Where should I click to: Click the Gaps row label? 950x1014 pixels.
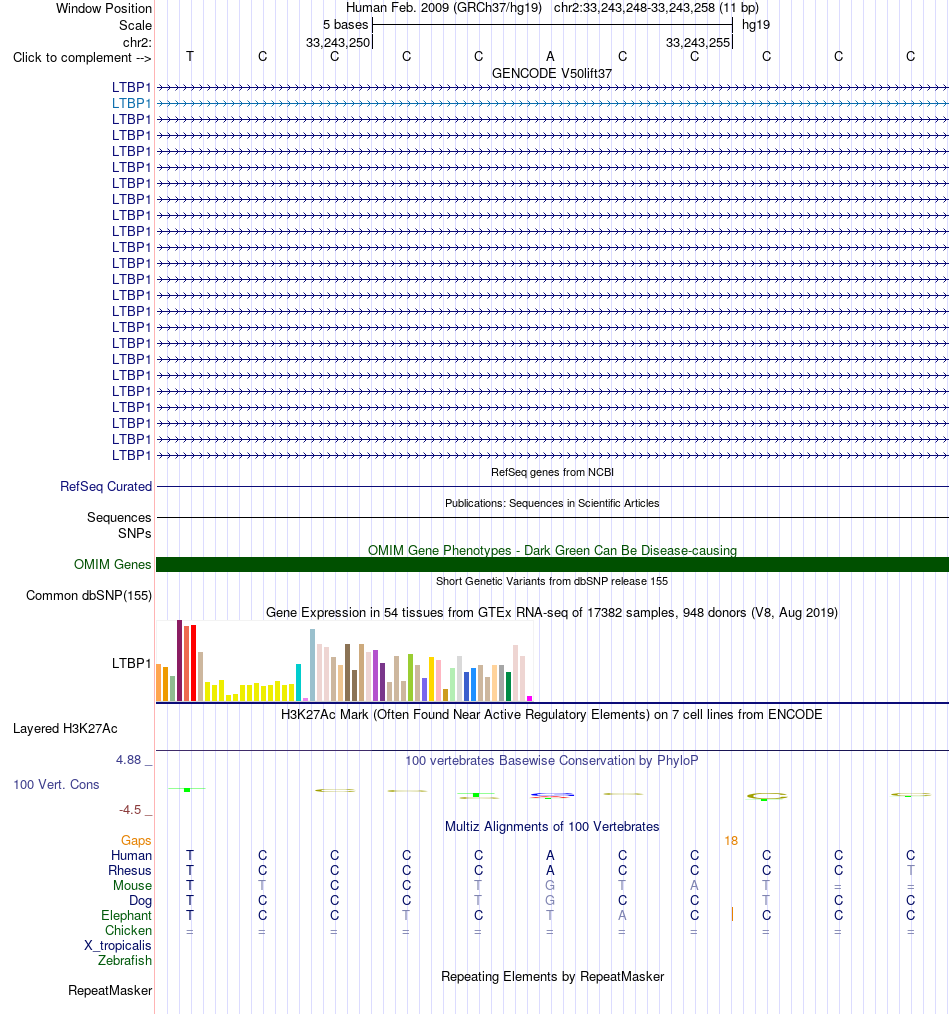coord(136,841)
